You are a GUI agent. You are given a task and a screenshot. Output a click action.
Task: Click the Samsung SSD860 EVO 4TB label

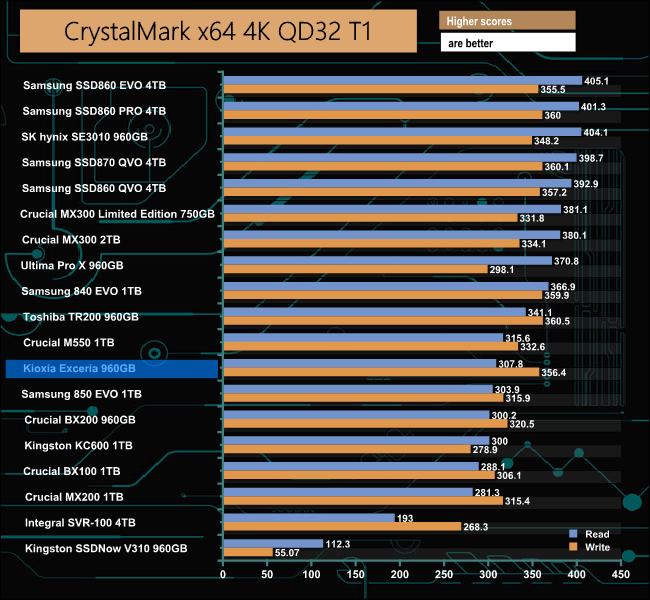[94, 85]
